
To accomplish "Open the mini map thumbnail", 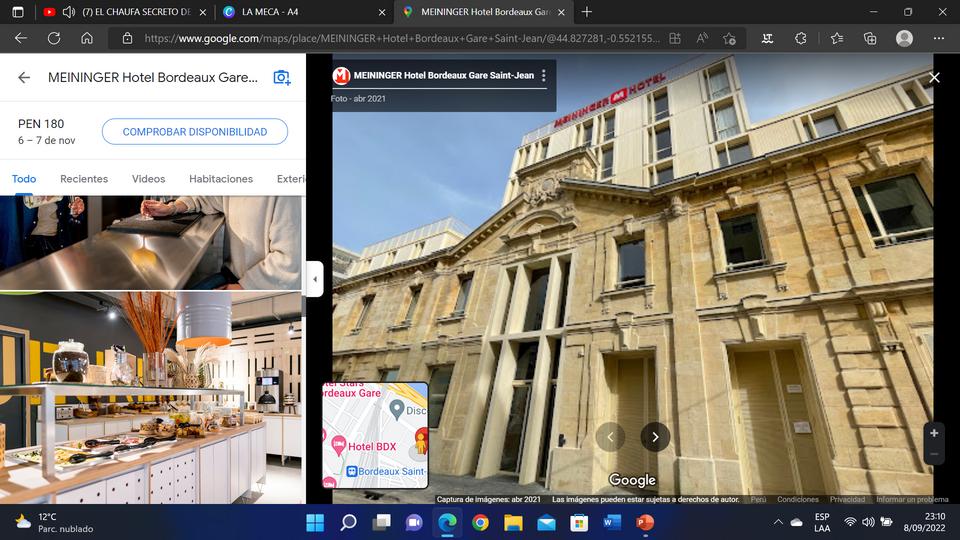I will click(375, 435).
